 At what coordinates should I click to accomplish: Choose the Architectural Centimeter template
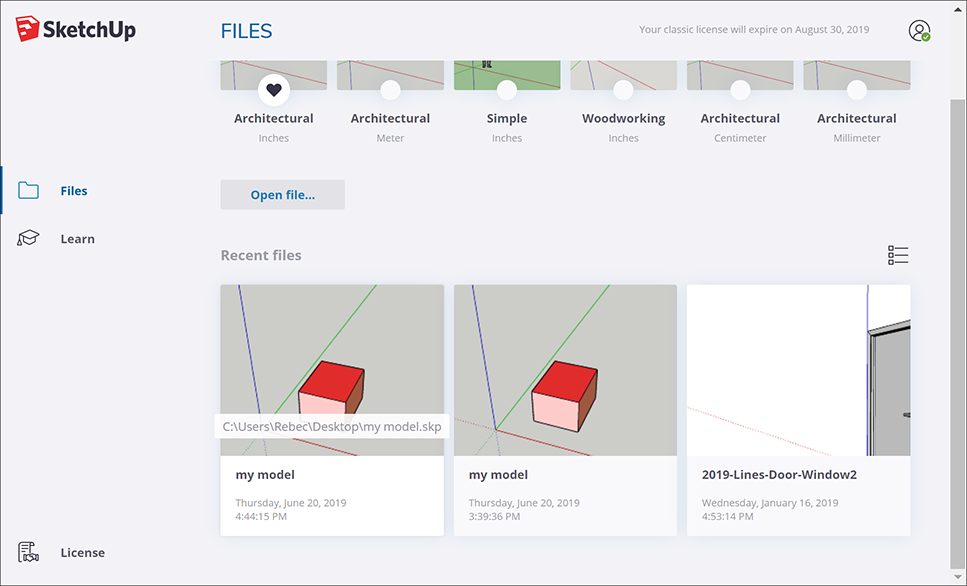(x=740, y=118)
